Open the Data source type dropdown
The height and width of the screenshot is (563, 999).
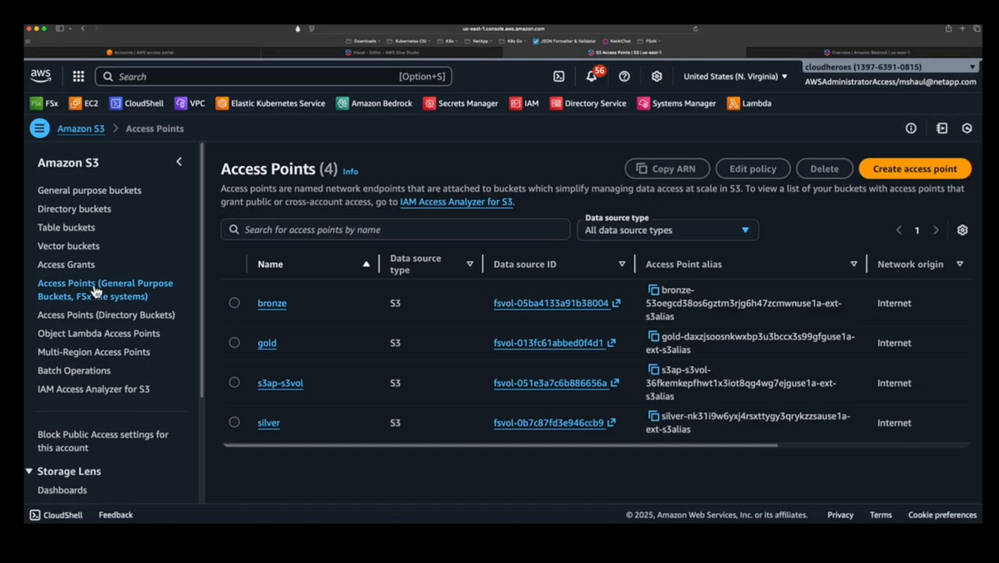point(668,230)
